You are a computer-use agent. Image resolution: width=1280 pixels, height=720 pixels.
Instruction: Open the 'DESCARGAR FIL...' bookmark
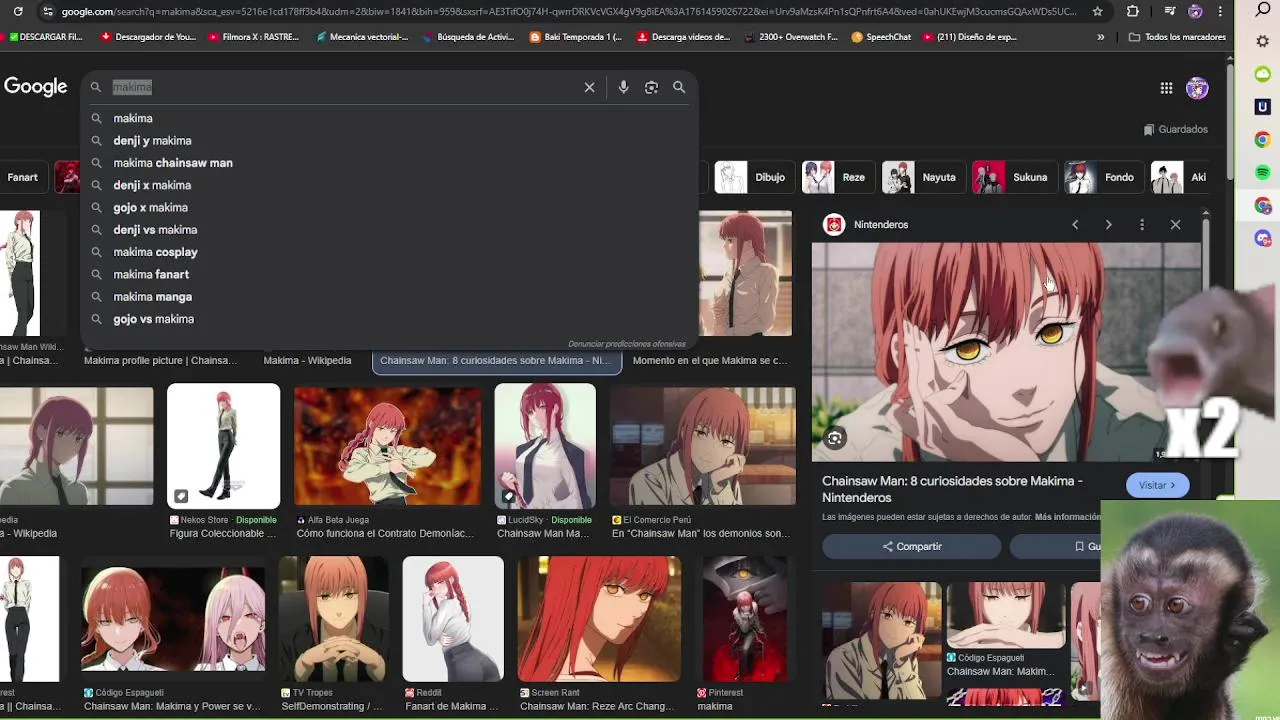pyautogui.click(x=45, y=37)
